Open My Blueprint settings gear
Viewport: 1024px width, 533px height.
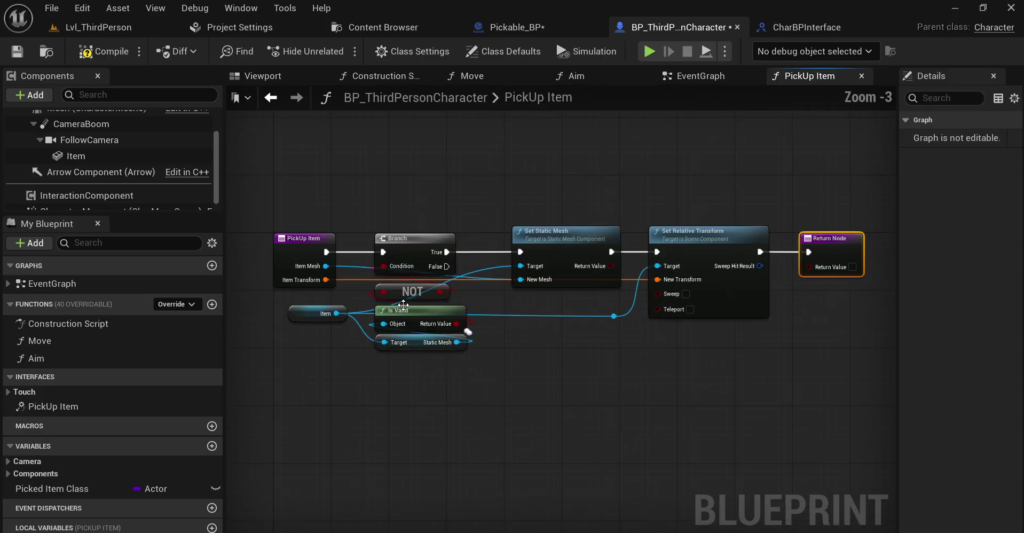point(212,243)
